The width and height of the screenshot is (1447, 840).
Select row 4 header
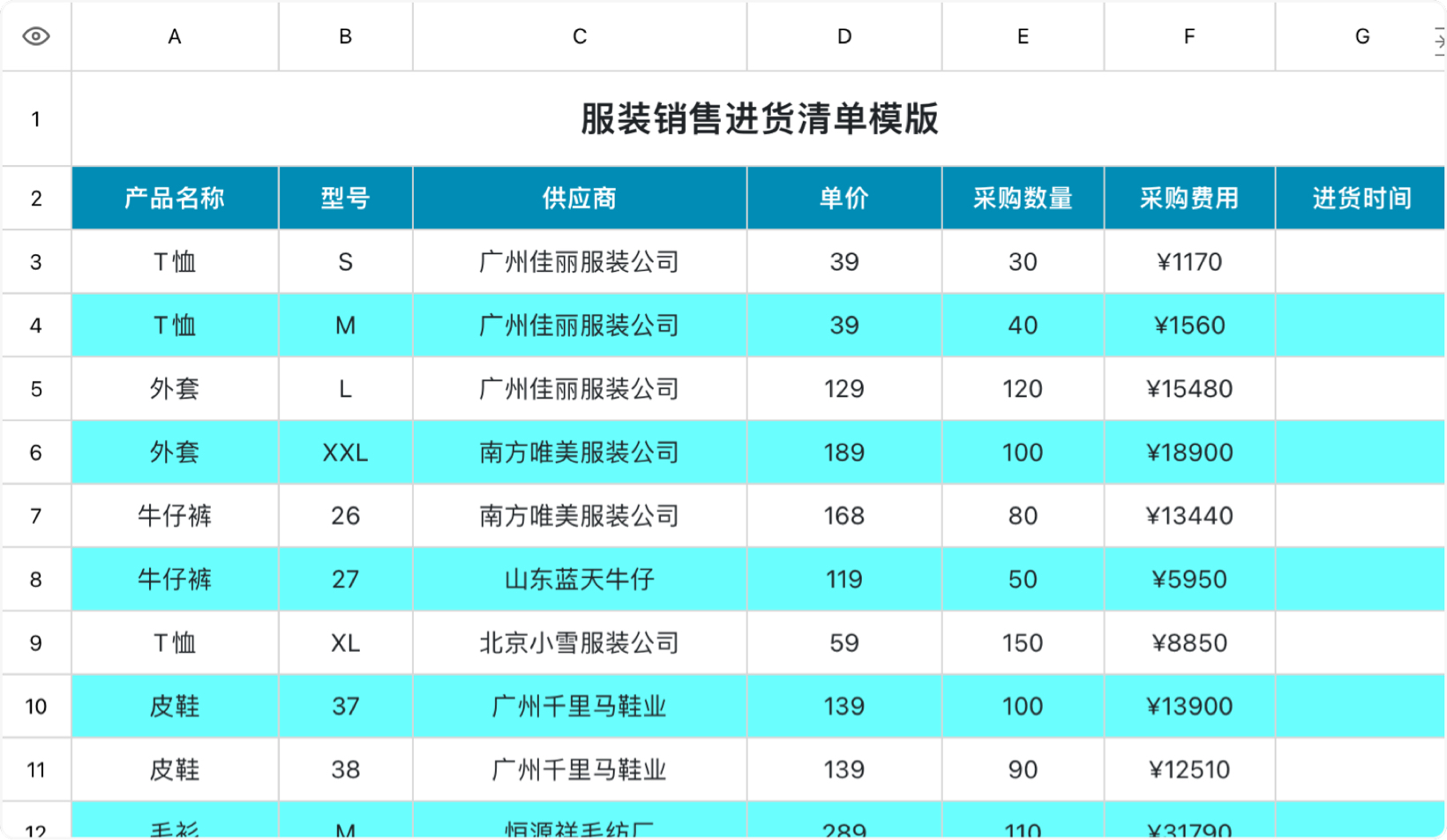36,326
